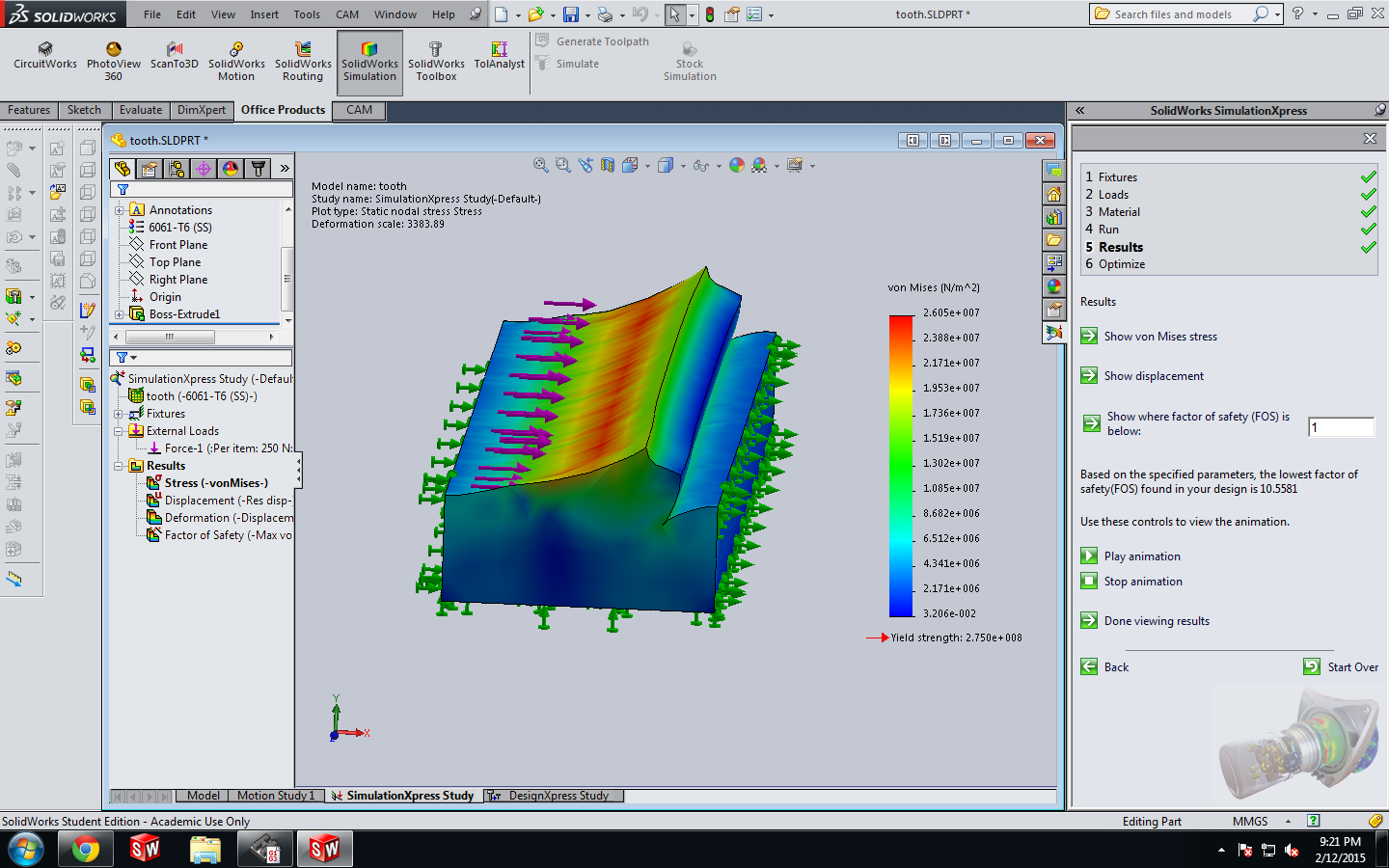The height and width of the screenshot is (868, 1389).
Task: Open Design Library task pane icon
Action: (1054, 217)
